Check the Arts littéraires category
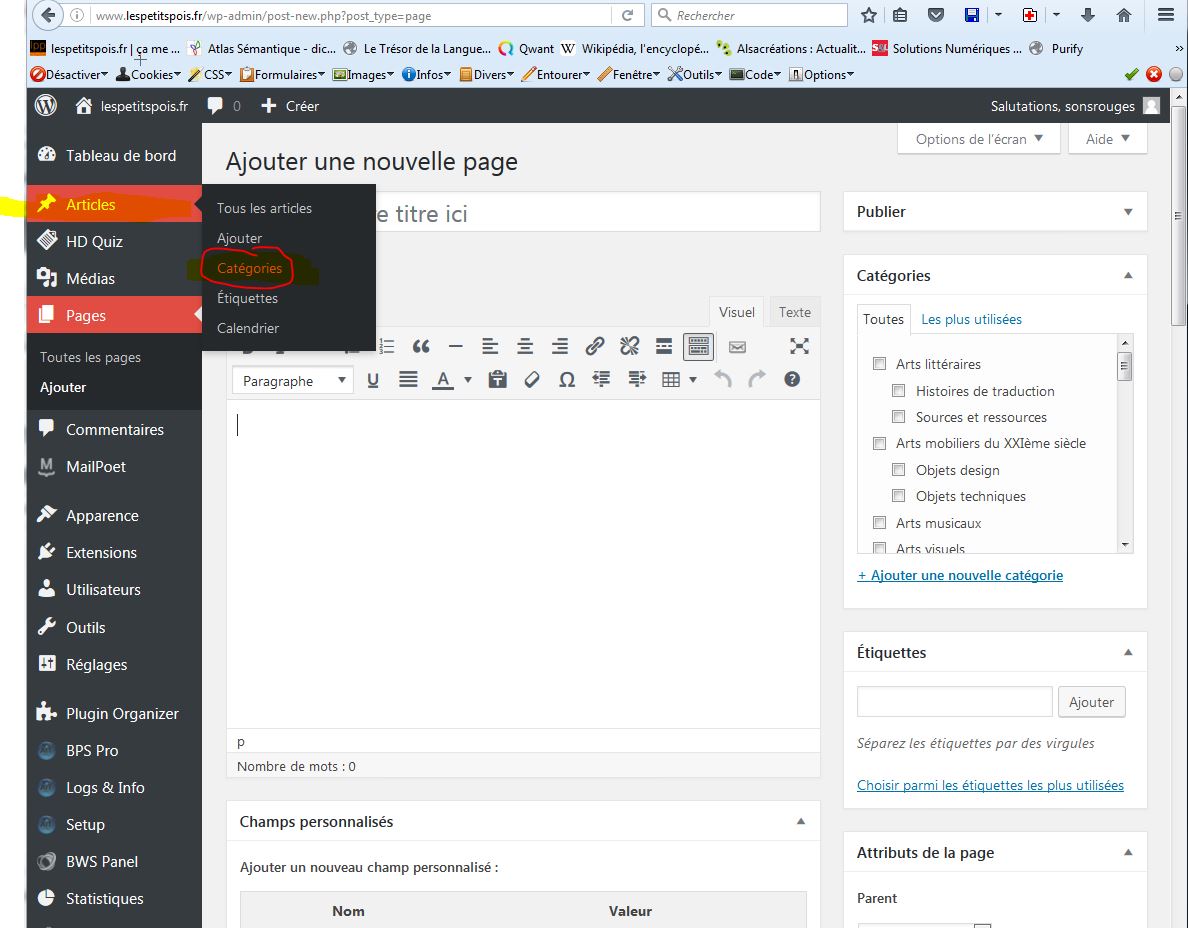This screenshot has height=928, width=1188. pyautogui.click(x=880, y=364)
